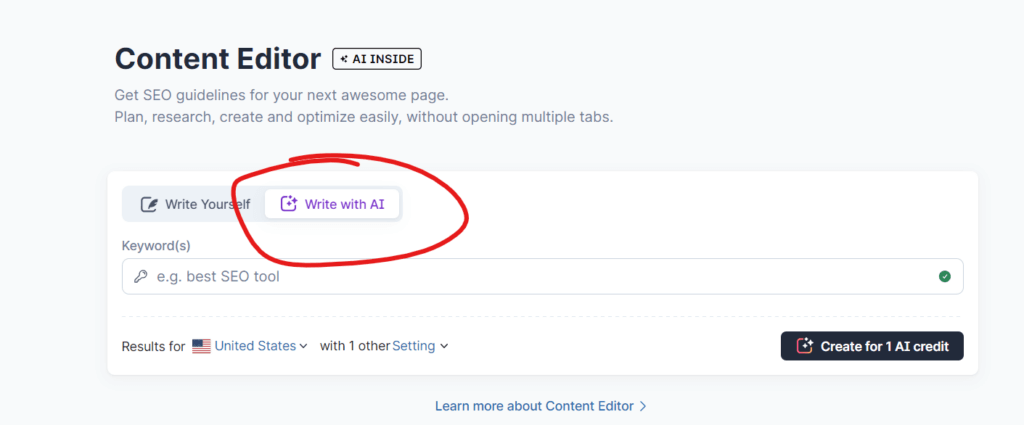1024x425 pixels.
Task: Click the feather pen icon on Write Yourself
Action: click(150, 204)
